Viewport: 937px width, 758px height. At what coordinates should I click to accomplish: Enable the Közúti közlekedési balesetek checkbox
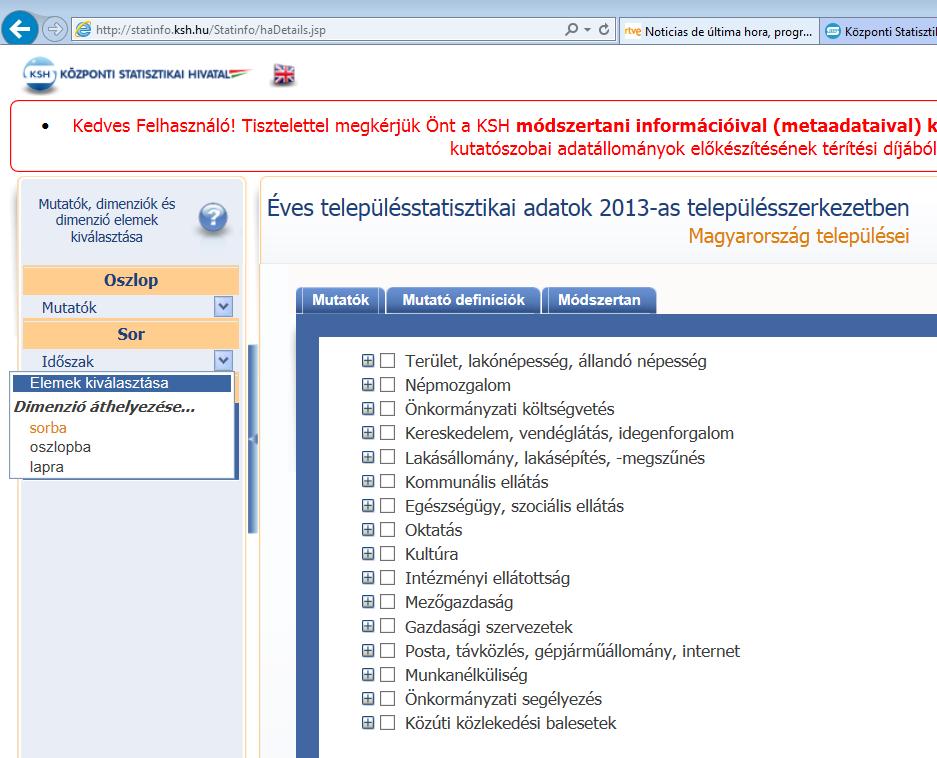click(x=388, y=723)
